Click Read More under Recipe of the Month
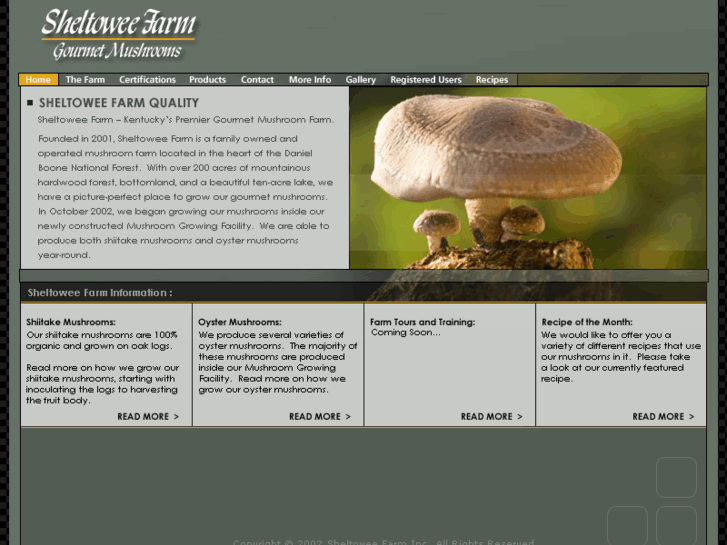Viewport: 727px width, 545px height. (663, 417)
